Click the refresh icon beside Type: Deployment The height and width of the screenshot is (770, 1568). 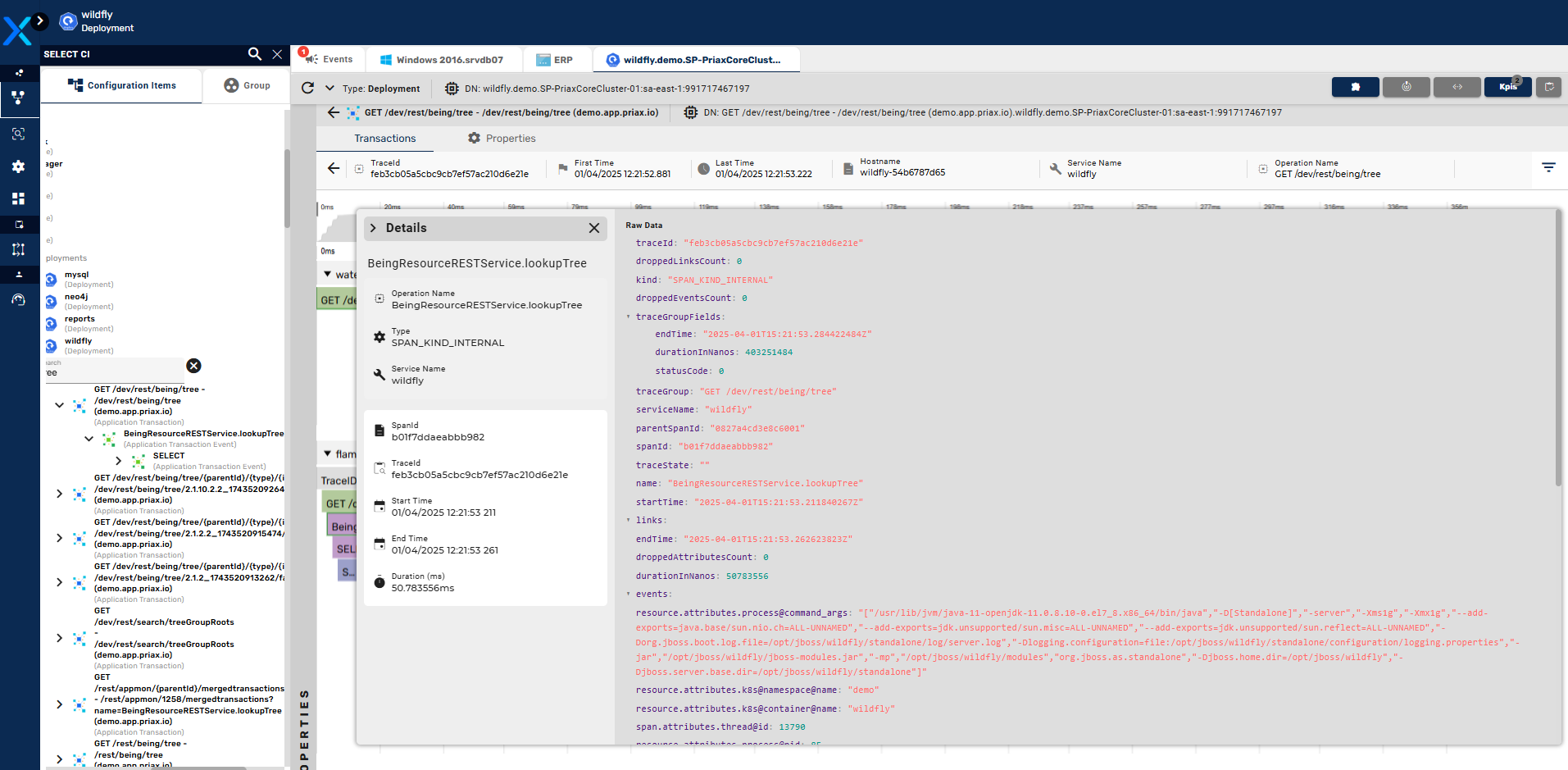coord(307,89)
